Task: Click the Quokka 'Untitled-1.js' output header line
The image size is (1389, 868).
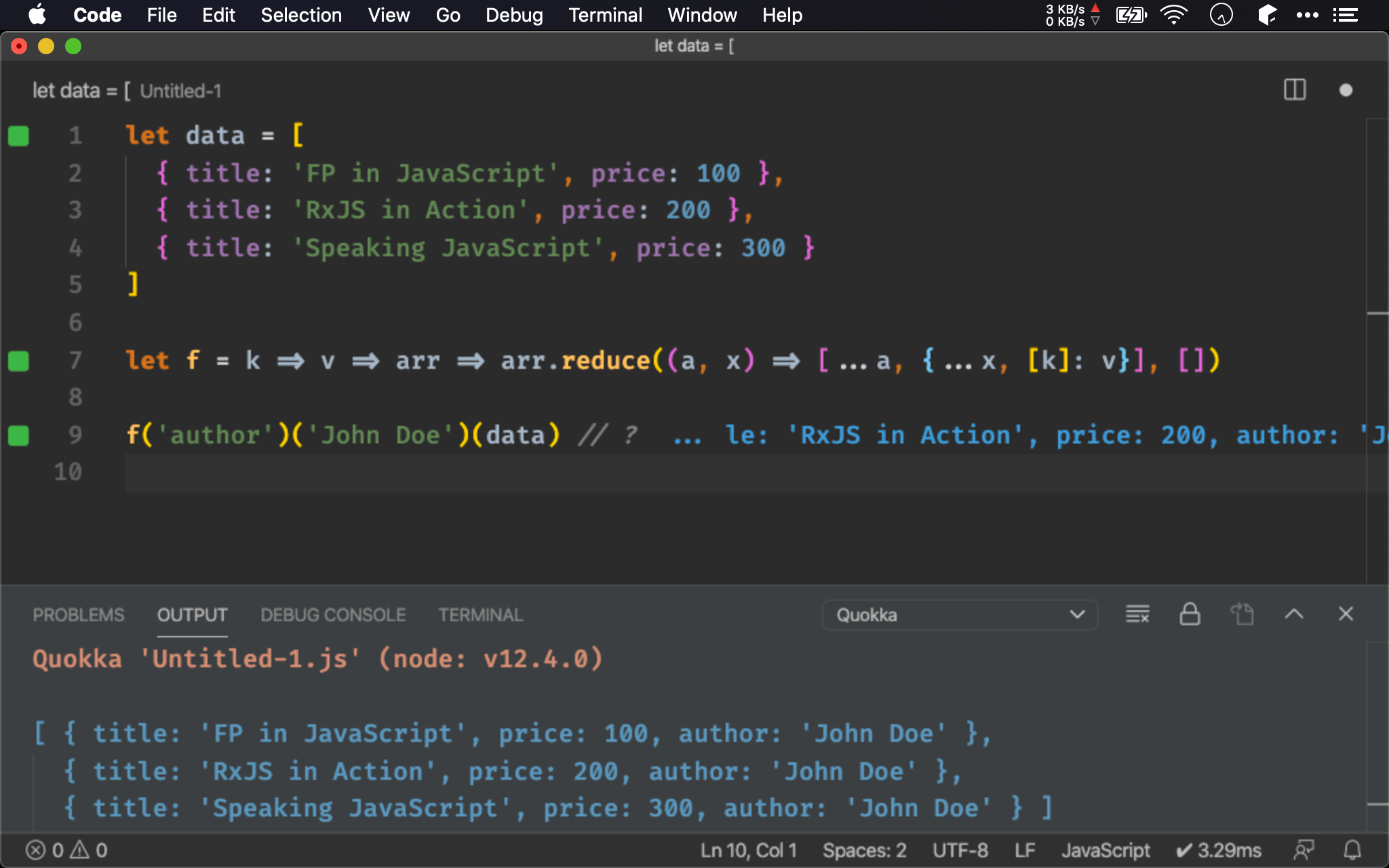Action: (x=317, y=659)
